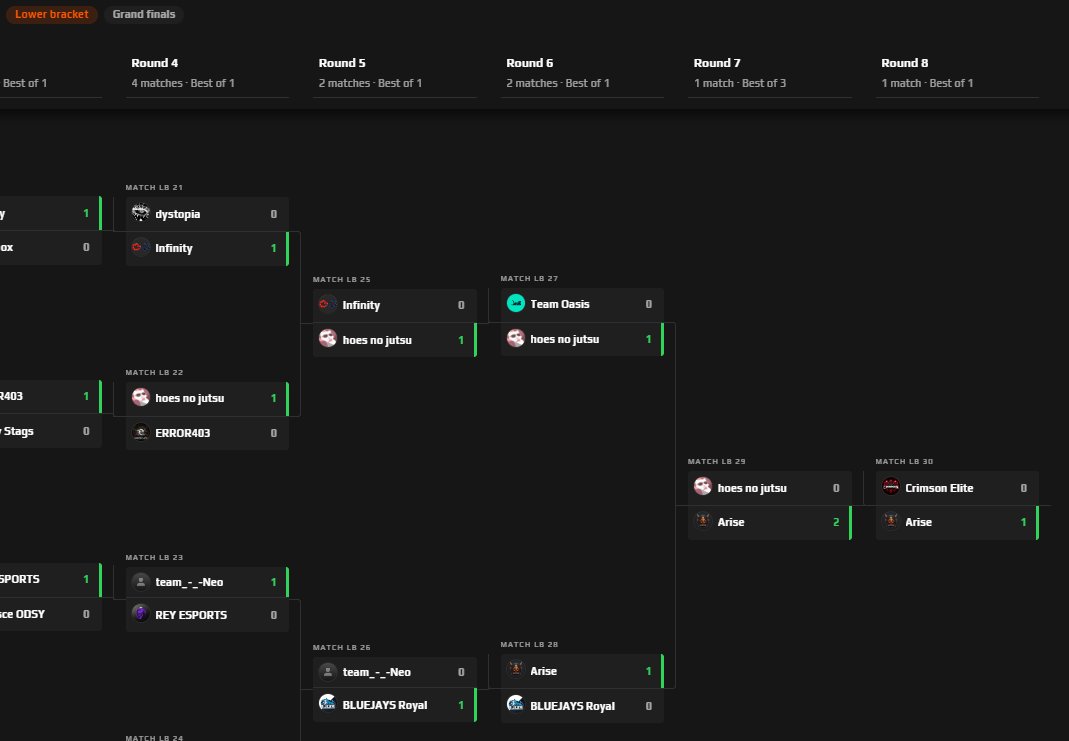
Task: Select the Round 6 column header
Action: (x=530, y=63)
